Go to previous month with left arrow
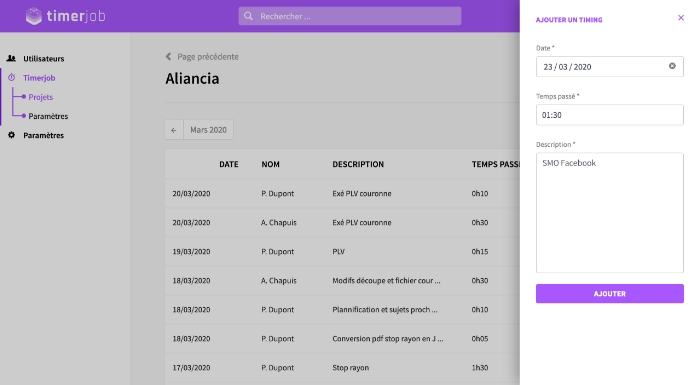The height and width of the screenshot is (385, 700). click(174, 130)
